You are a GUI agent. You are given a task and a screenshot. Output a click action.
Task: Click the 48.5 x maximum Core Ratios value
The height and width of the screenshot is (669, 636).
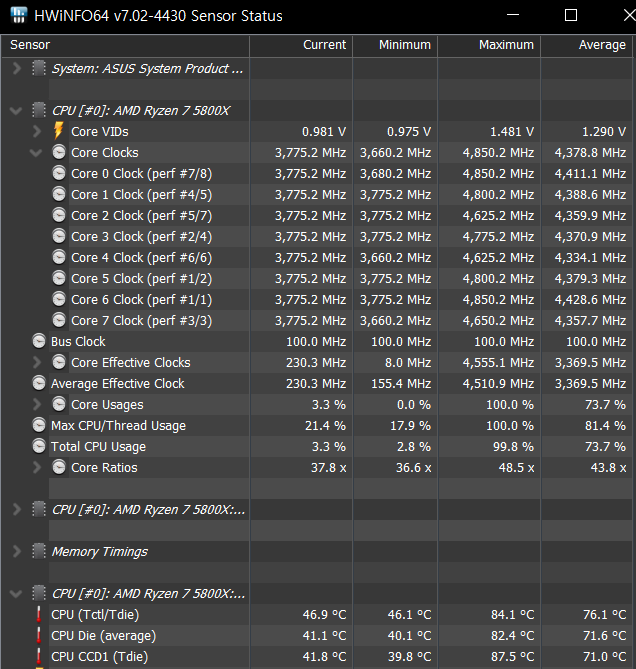[x=516, y=468]
